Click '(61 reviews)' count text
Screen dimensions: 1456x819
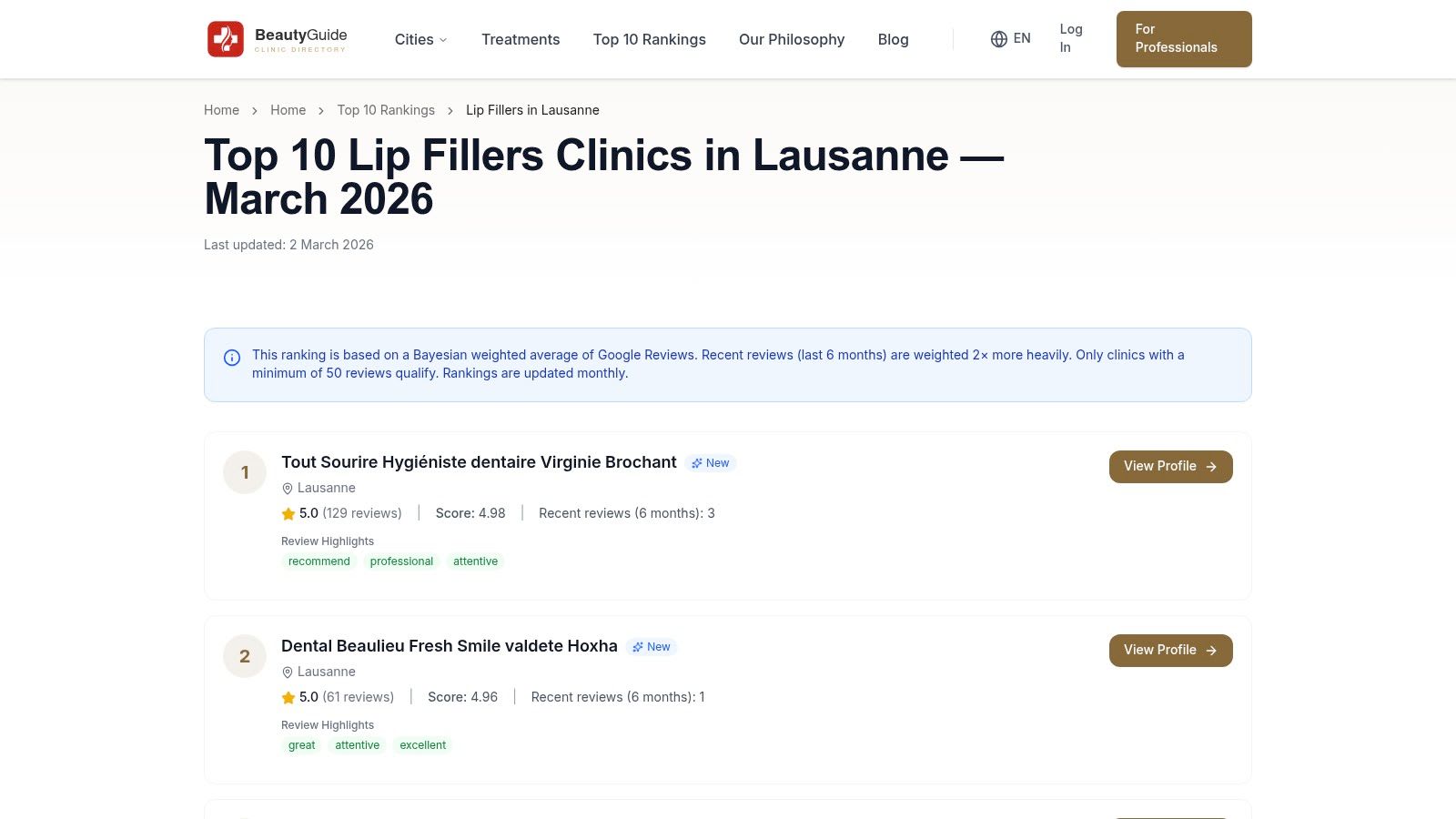click(x=359, y=697)
